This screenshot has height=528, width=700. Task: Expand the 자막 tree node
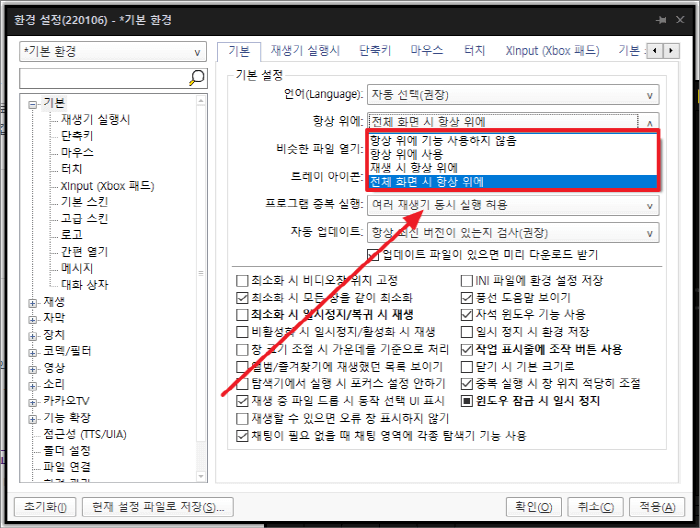33,320
